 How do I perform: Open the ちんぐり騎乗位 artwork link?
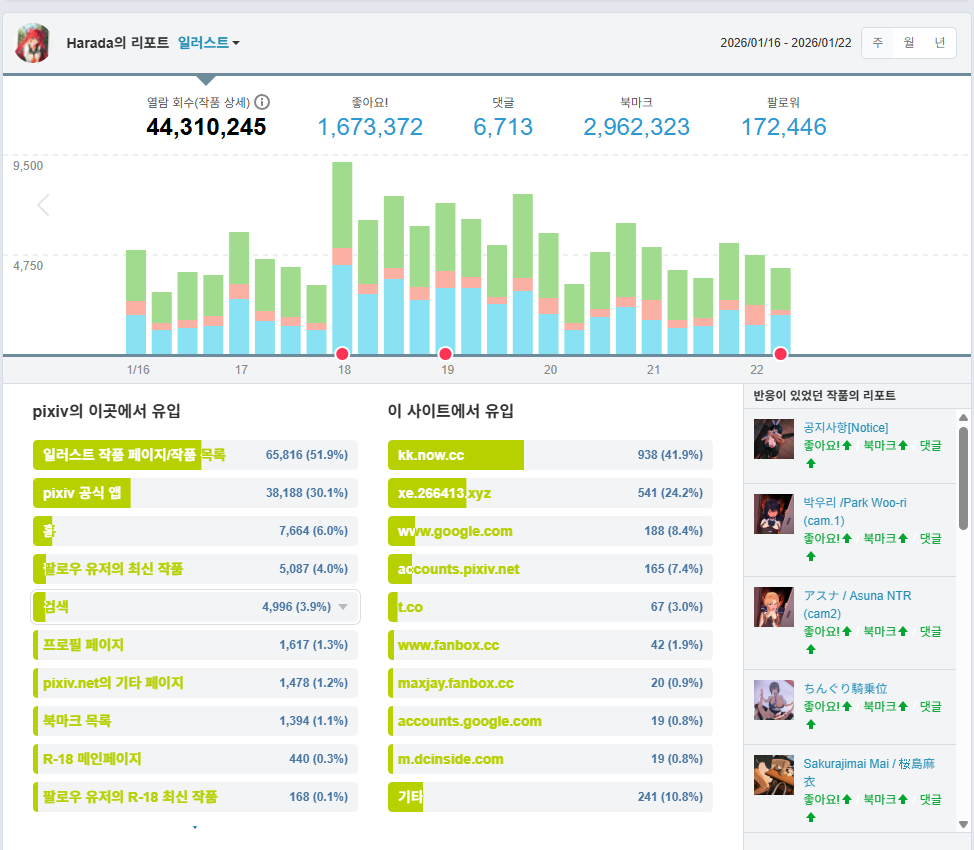[845, 688]
